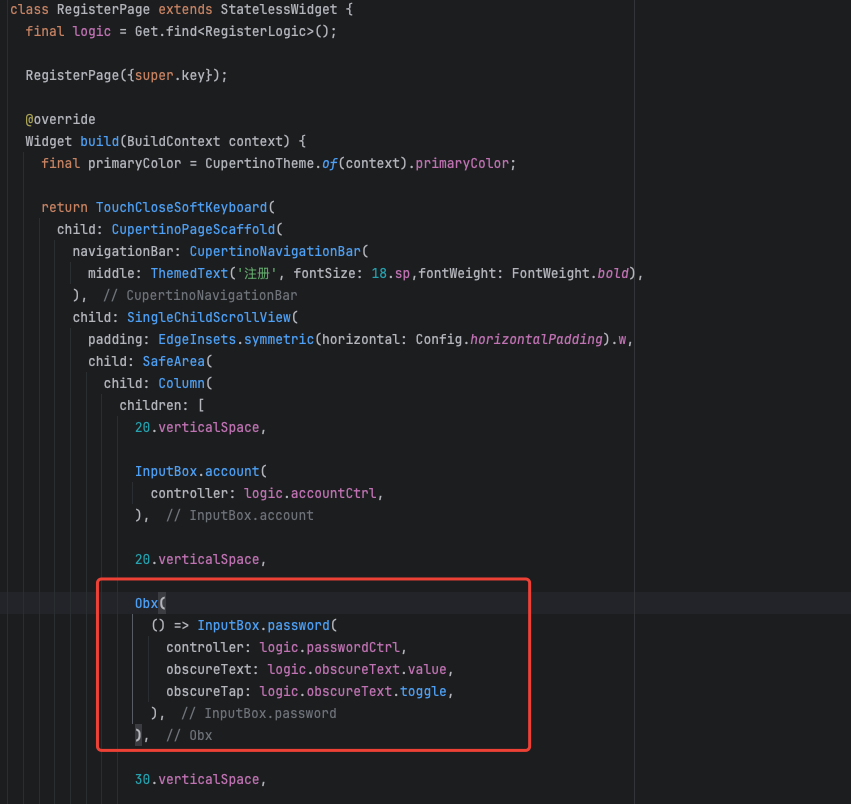Click BuildContext in the build signature
Viewport: 851px width, 804px height.
pos(174,142)
